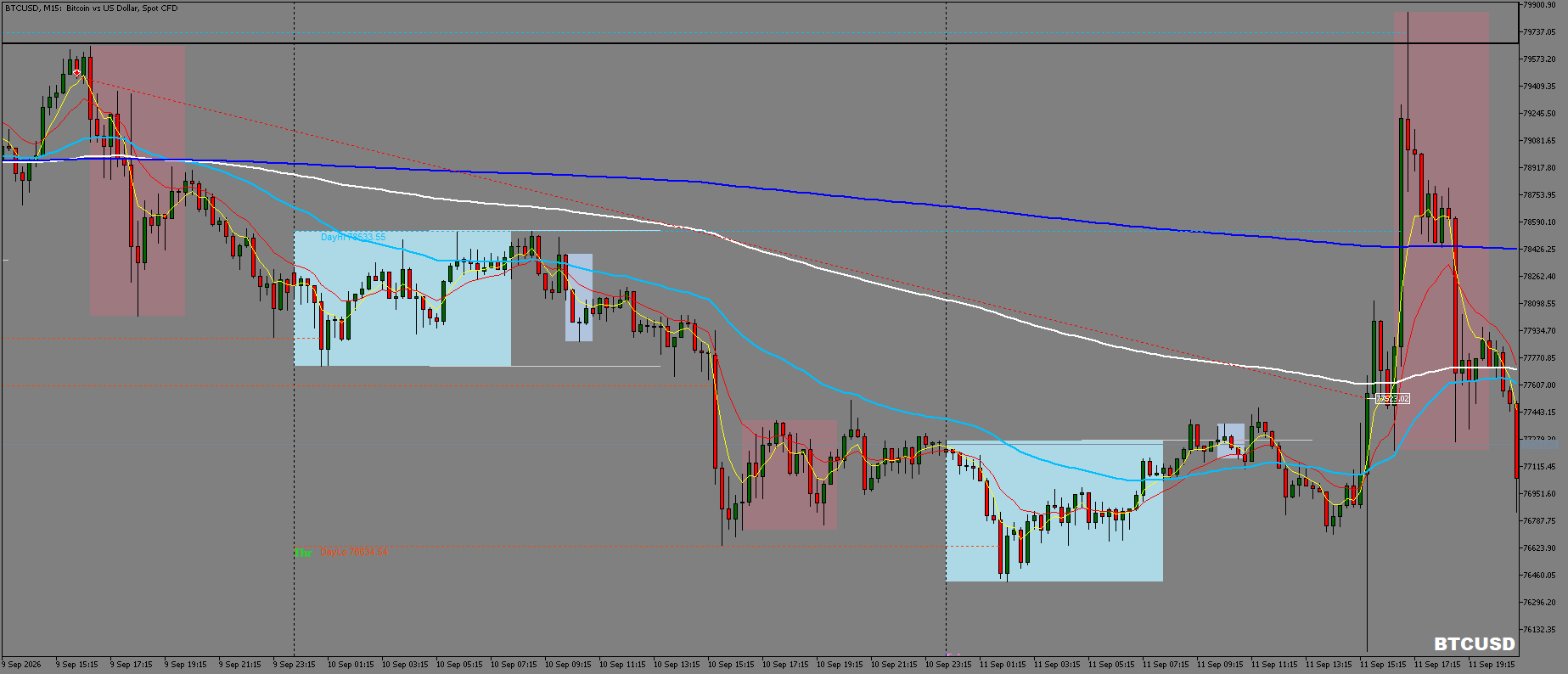Click the 79900.90 price scale label
Viewport: 1568px width, 674px height.
tap(1539, 5)
